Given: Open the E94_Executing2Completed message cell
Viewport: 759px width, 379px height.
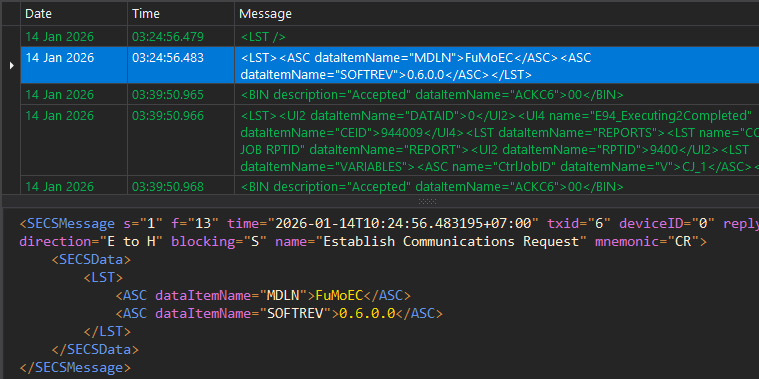Looking at the screenshot, I should pyautogui.click(x=497, y=140).
